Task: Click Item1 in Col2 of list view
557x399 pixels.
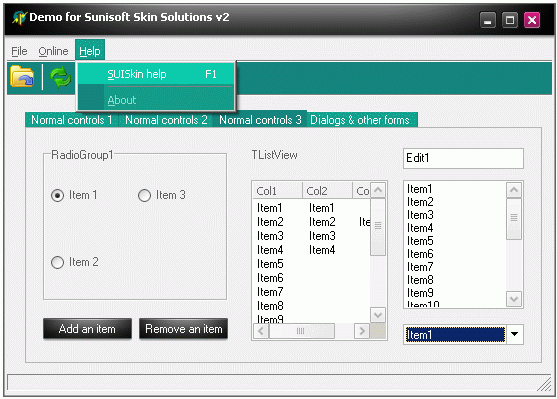Action: (321, 208)
